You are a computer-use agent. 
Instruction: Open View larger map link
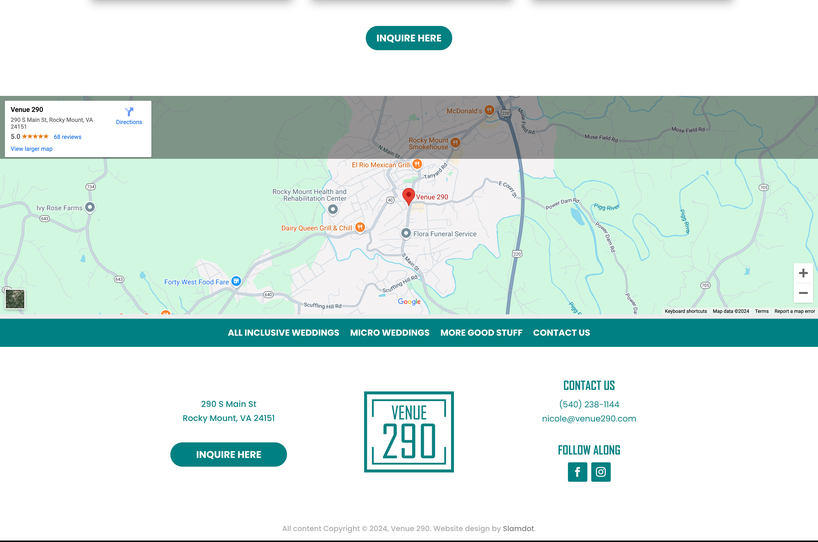pyautogui.click(x=32, y=149)
